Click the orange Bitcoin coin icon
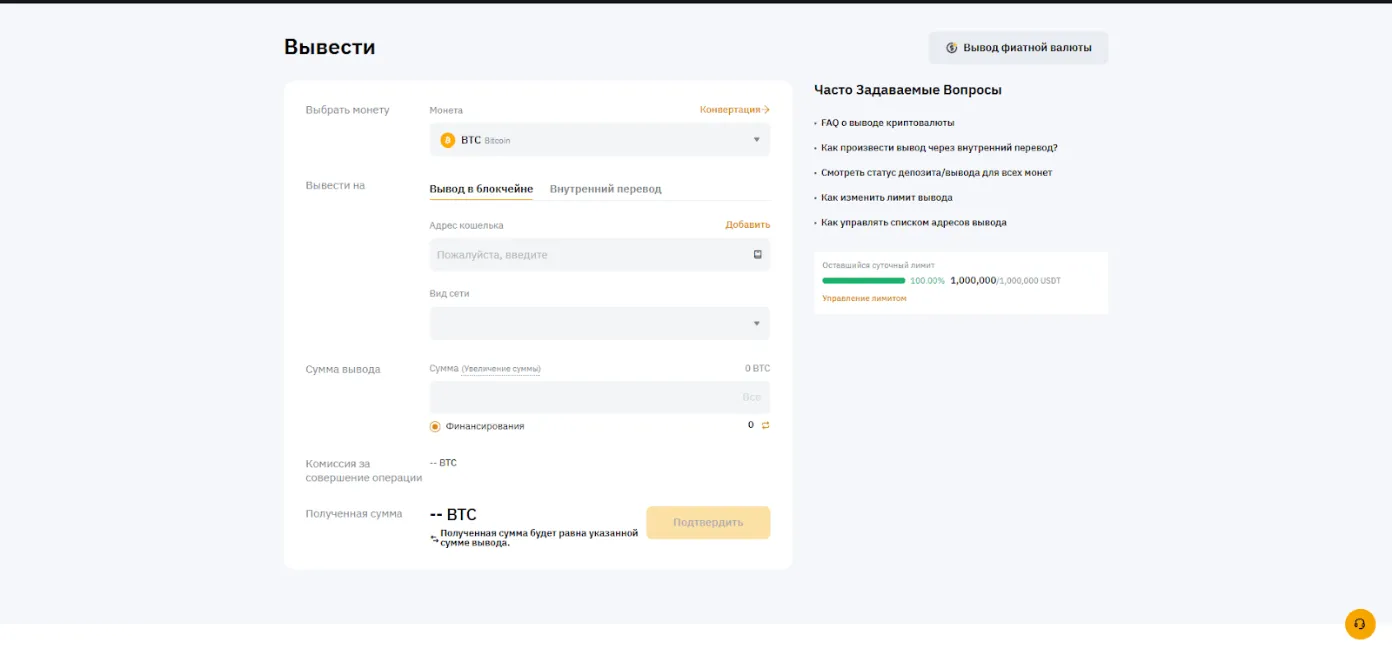1392x655 pixels. (448, 140)
